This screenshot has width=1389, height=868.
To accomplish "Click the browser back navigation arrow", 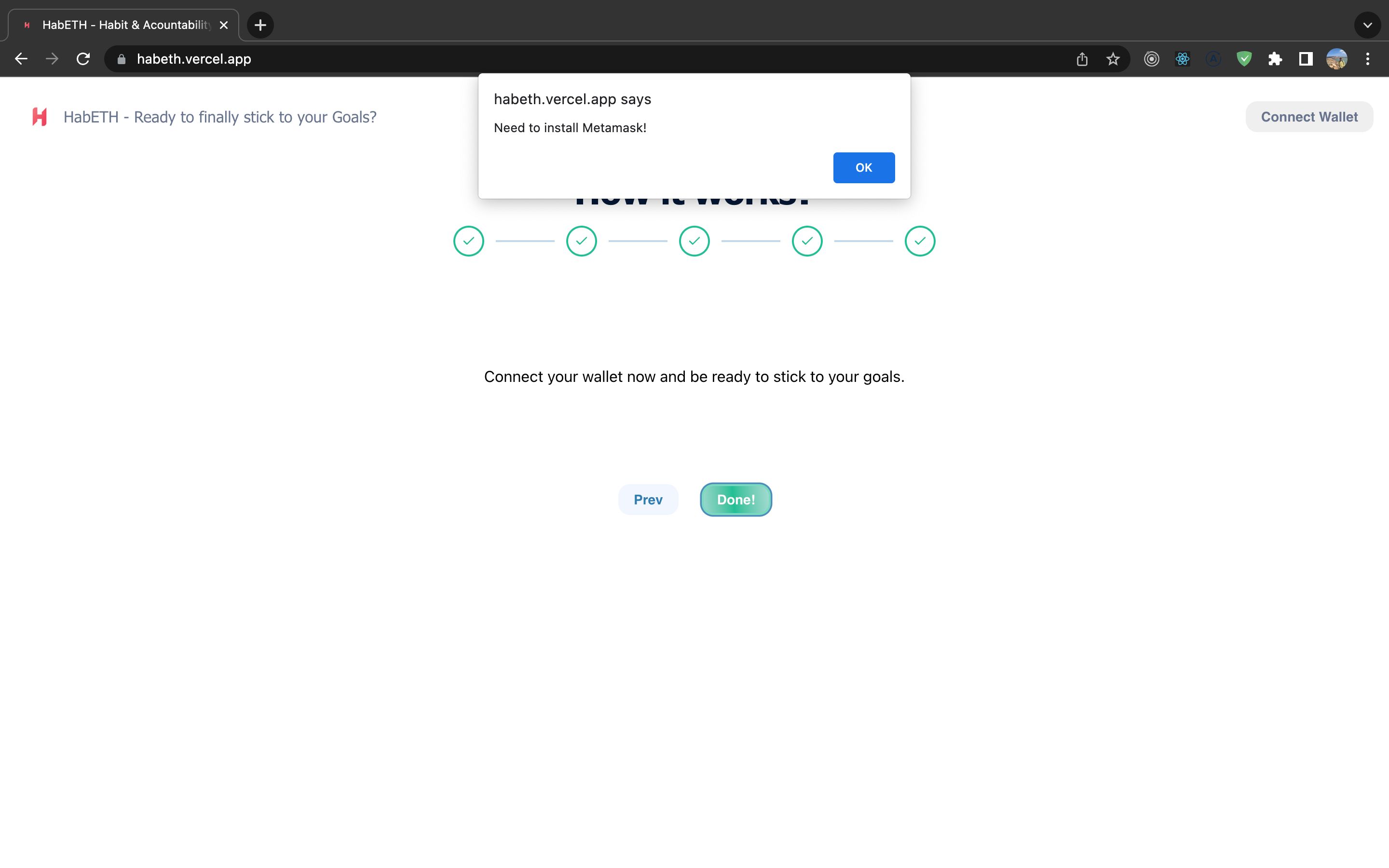I will pos(19,59).
